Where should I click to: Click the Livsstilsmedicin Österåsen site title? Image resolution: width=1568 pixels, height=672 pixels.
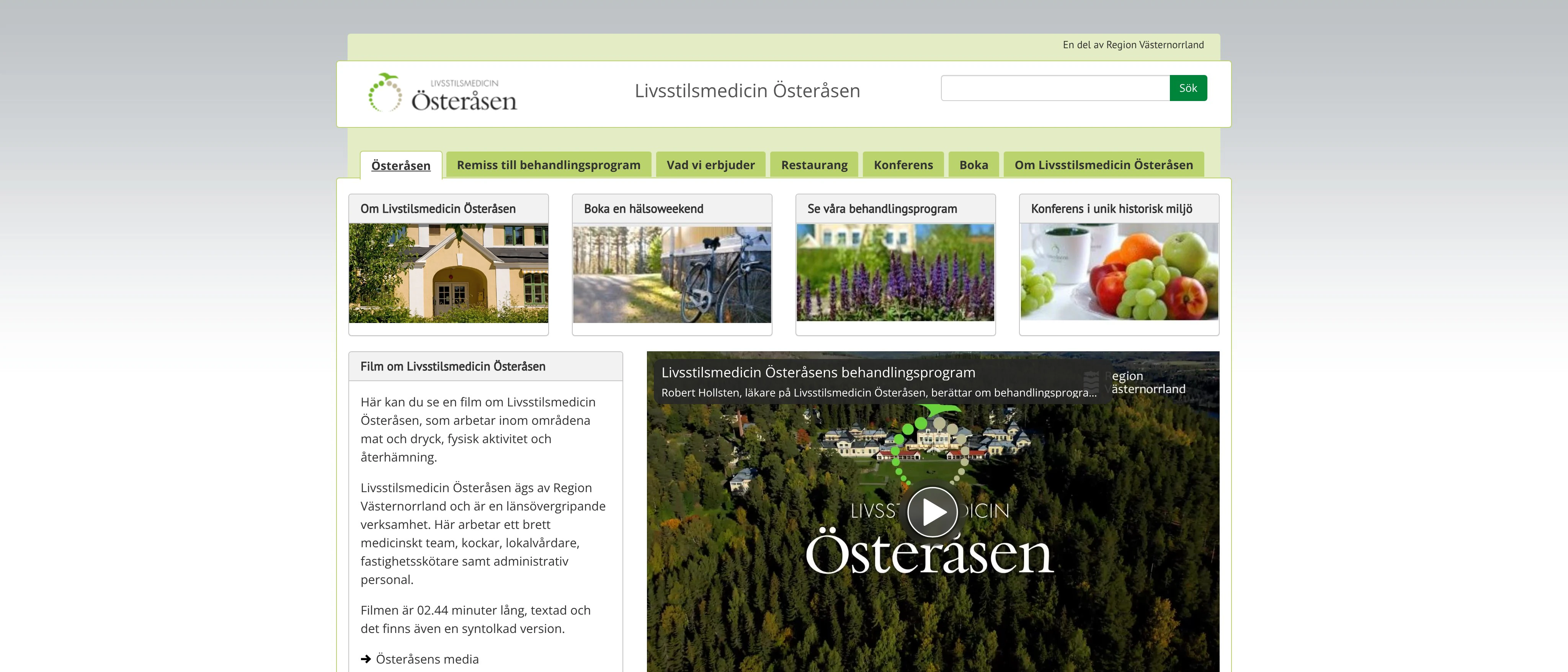click(x=747, y=91)
